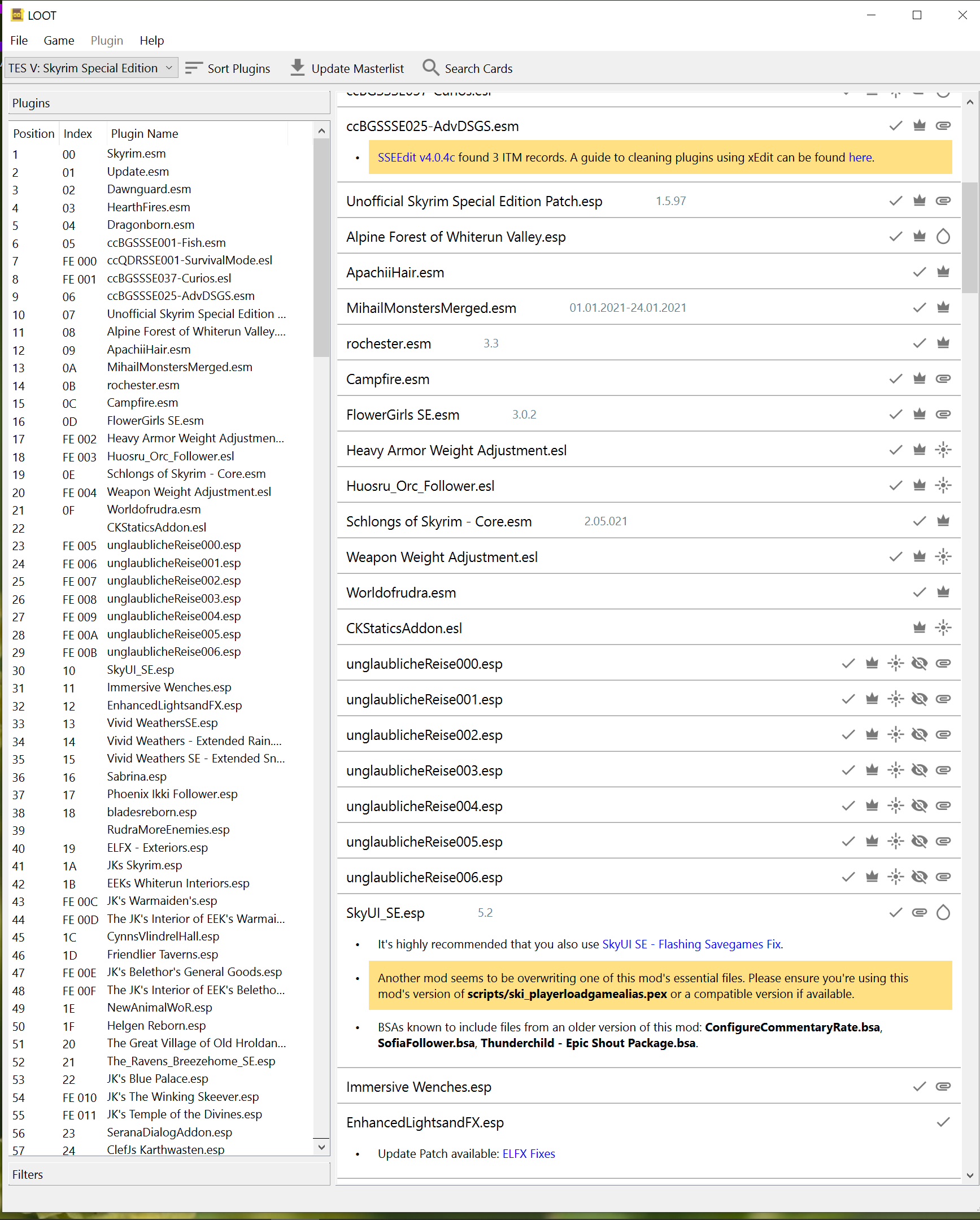This screenshot has height=1220, width=980.
Task: Collapse the Plugins panel header
Action: click(169, 103)
